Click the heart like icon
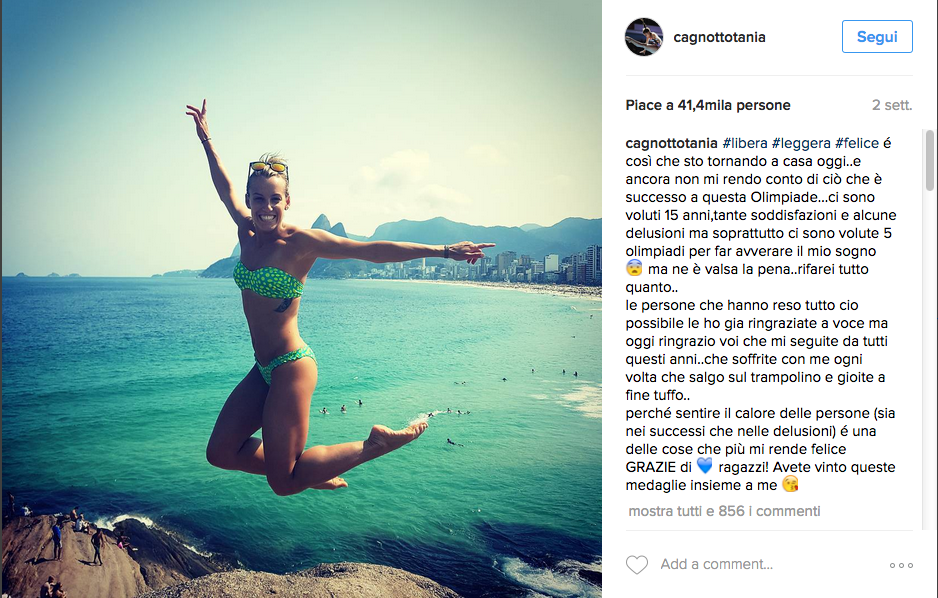Image resolution: width=938 pixels, height=598 pixels. coord(636,565)
